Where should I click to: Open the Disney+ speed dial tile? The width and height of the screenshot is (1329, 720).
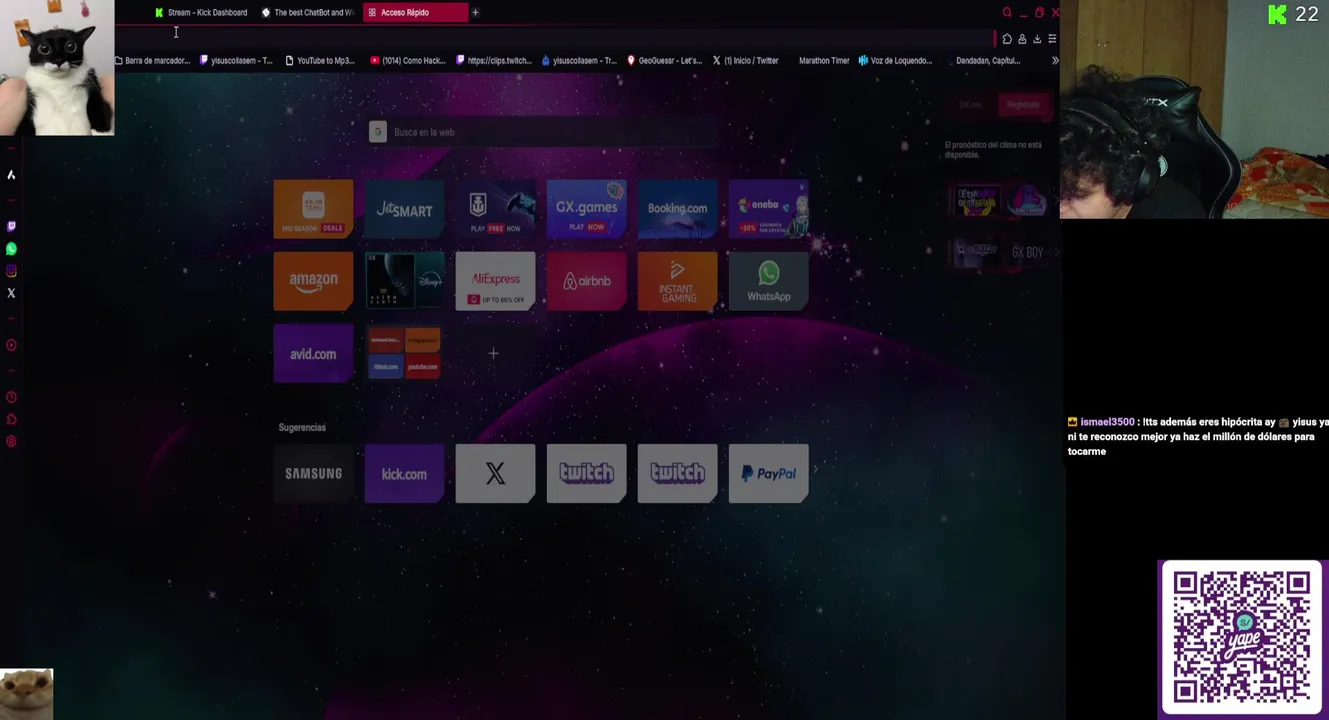404,281
